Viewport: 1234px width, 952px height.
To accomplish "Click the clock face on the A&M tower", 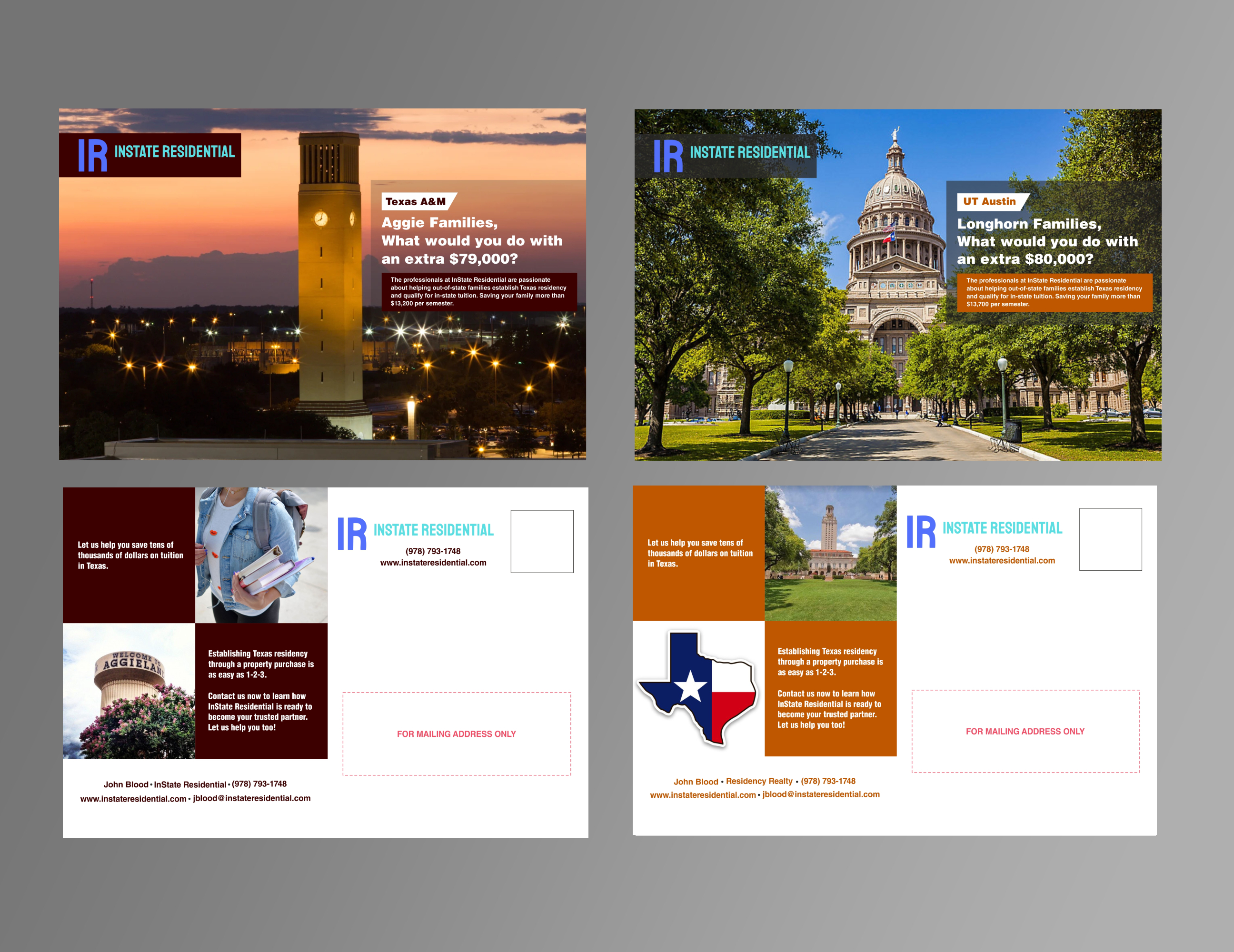I will pyautogui.click(x=321, y=218).
